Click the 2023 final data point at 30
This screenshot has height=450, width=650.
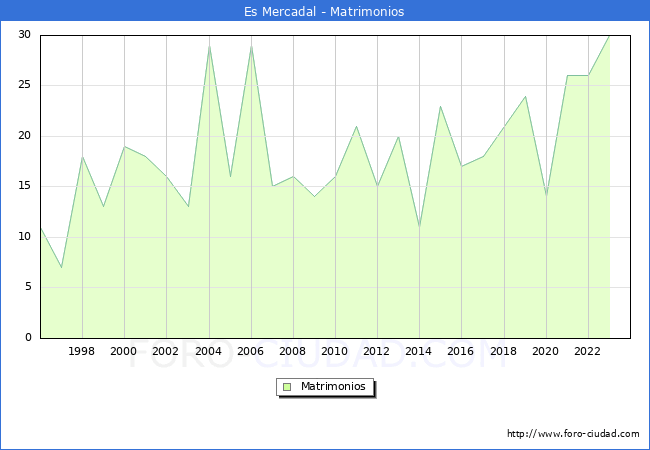click(x=609, y=36)
